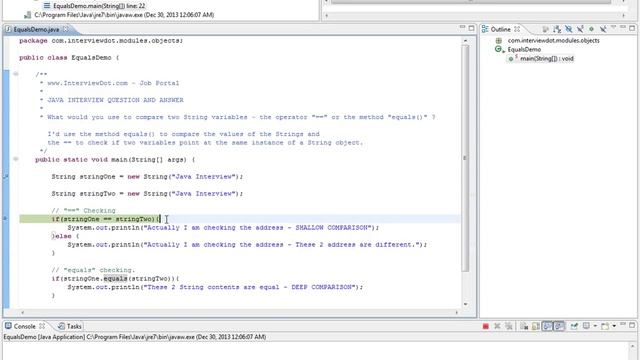Maximize the Console panel
Screen dimensions: 640x360
632,325
